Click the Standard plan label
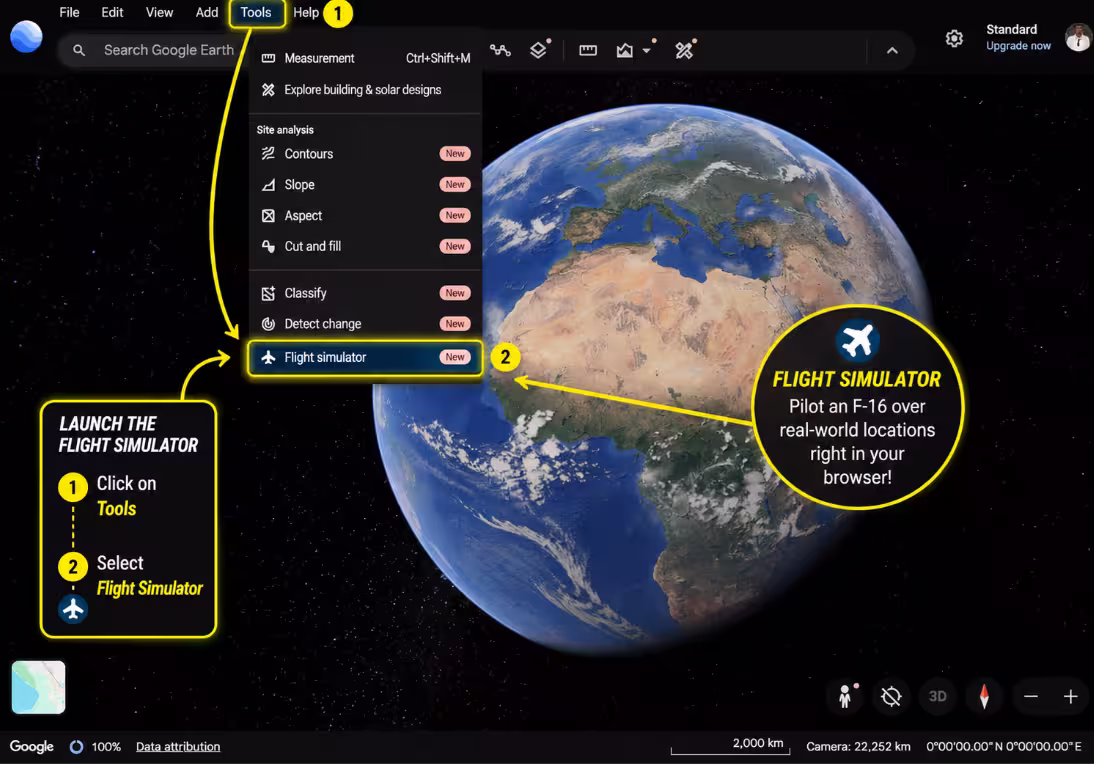Image resolution: width=1094 pixels, height=764 pixels. (1011, 29)
